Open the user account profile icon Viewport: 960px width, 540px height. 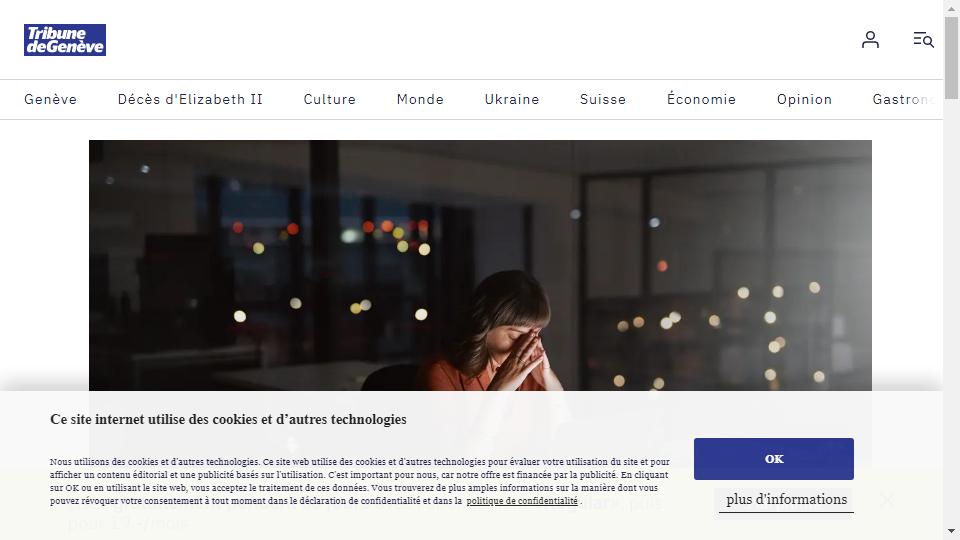coord(870,40)
